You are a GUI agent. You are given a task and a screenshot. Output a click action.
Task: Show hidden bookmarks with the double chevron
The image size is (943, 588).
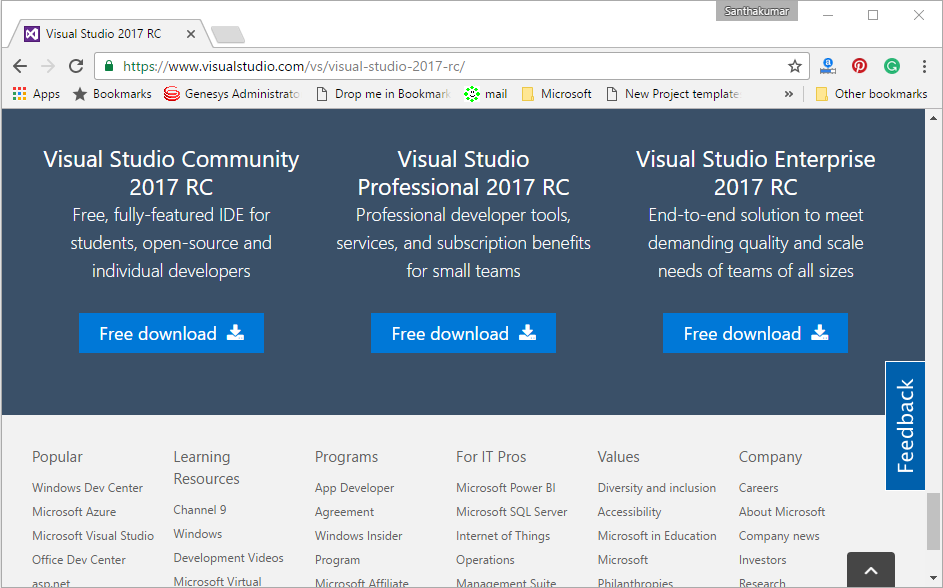coord(788,94)
